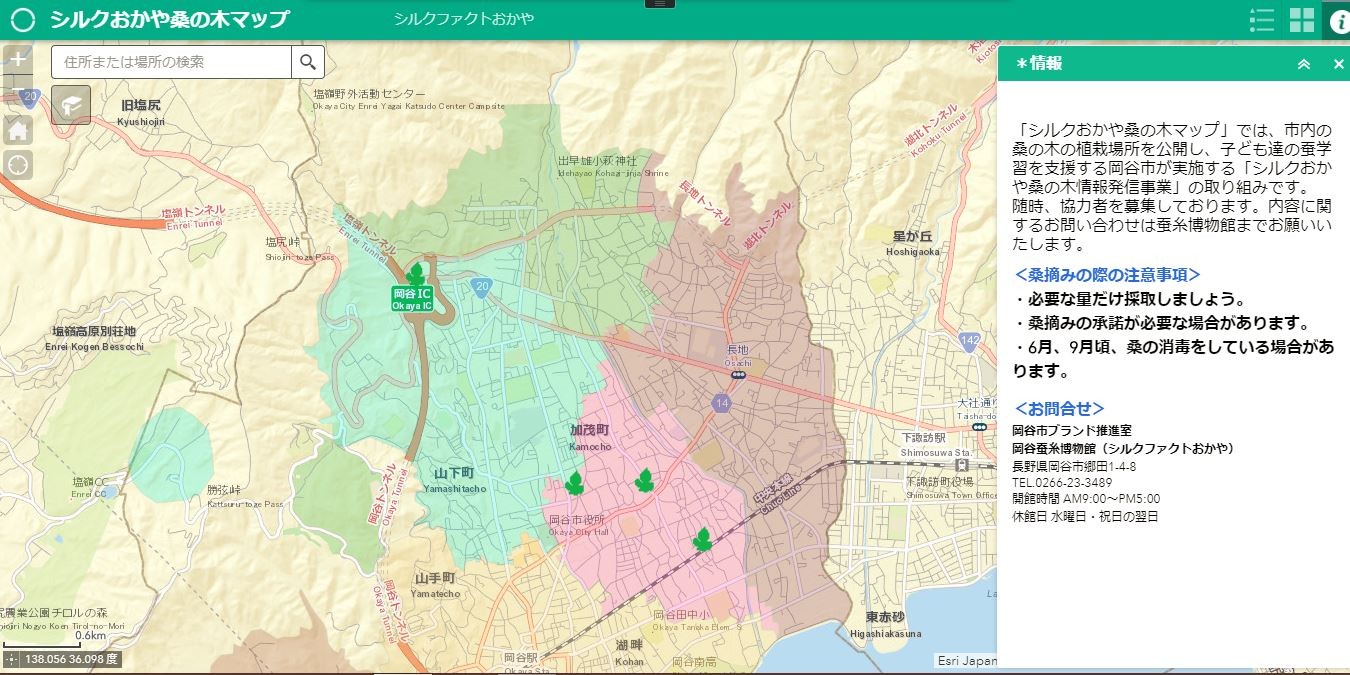Click the route 14 shield
This screenshot has width=1350, height=675.
pyautogui.click(x=721, y=402)
